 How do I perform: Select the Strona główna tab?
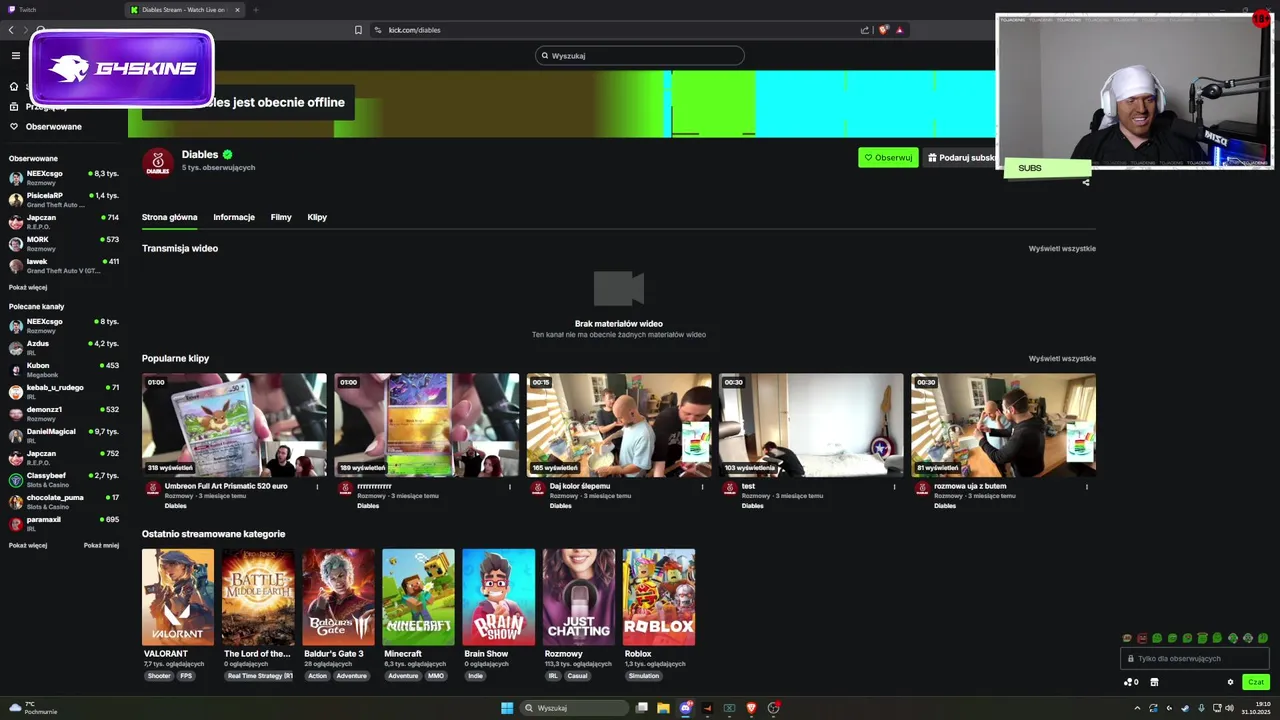tap(170, 217)
